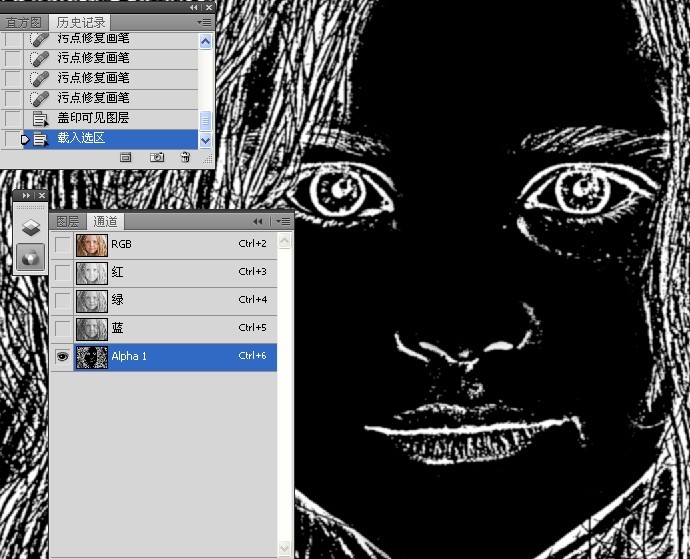The height and width of the screenshot is (559, 690).
Task: Toggle visibility of the 蓝 channel
Action: pos(62,329)
